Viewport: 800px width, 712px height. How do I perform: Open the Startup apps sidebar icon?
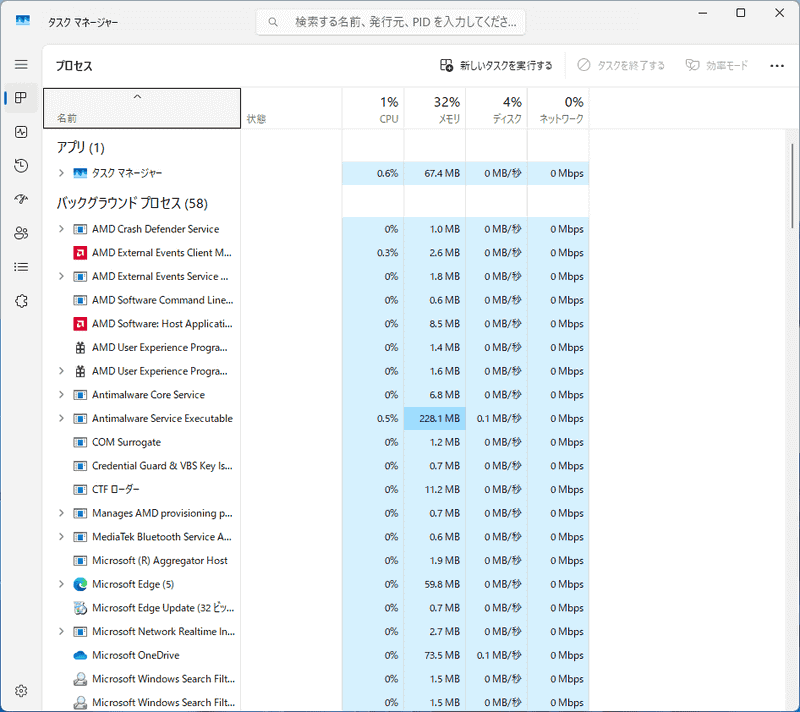(21, 199)
